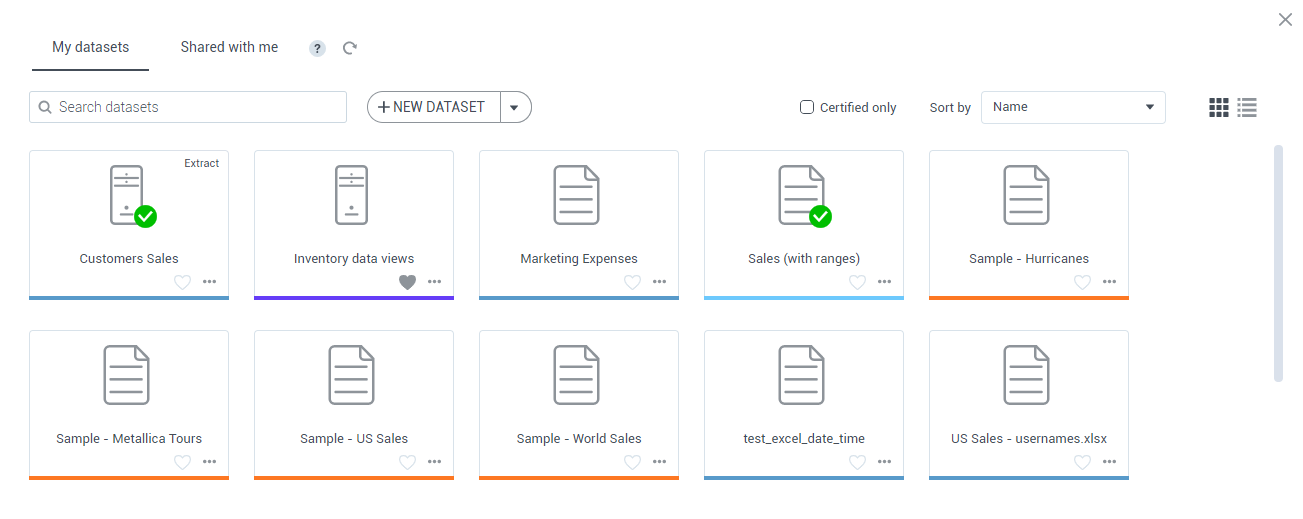Screen dimensions: 1303x519
Task: Favorite the Marketing Expenses dataset
Action: (x=632, y=282)
